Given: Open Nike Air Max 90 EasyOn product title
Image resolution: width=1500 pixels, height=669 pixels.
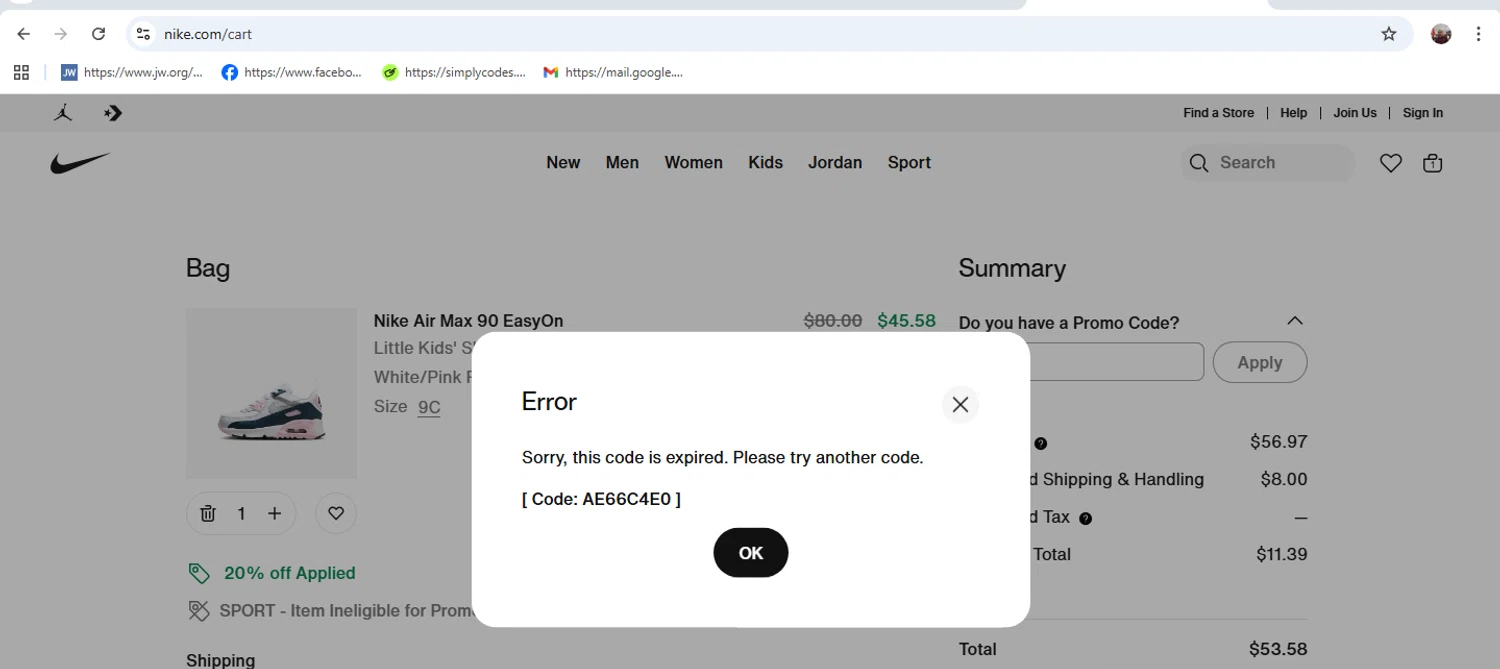Looking at the screenshot, I should point(468,321).
